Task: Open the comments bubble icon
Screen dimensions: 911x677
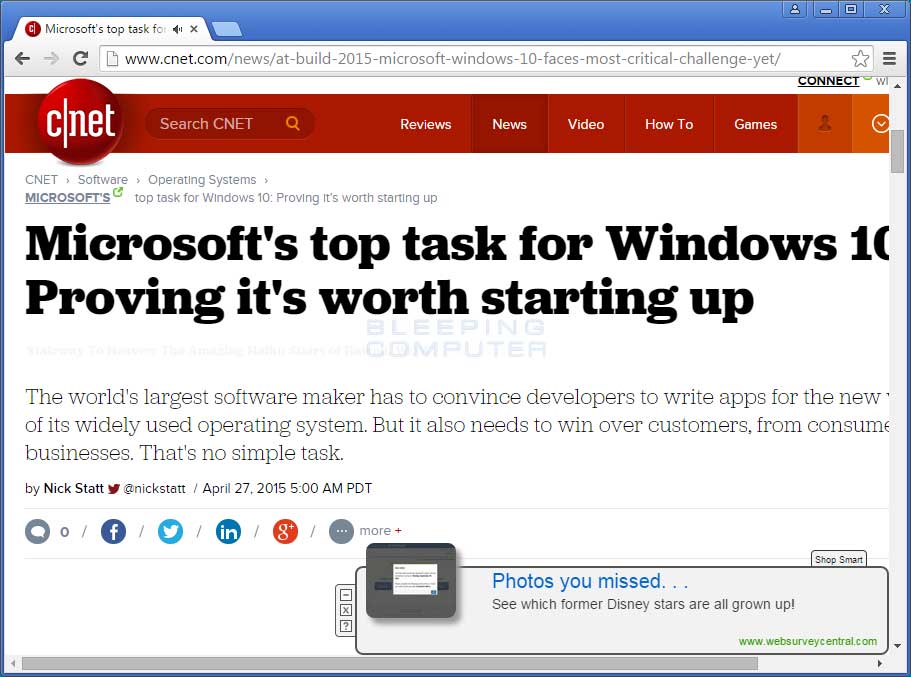Action: 38,531
